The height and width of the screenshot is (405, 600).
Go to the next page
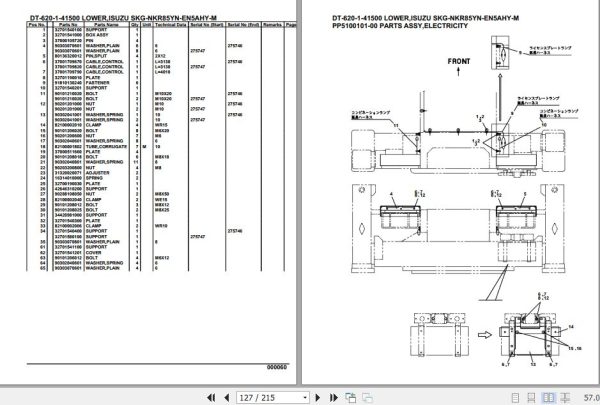coord(317,398)
